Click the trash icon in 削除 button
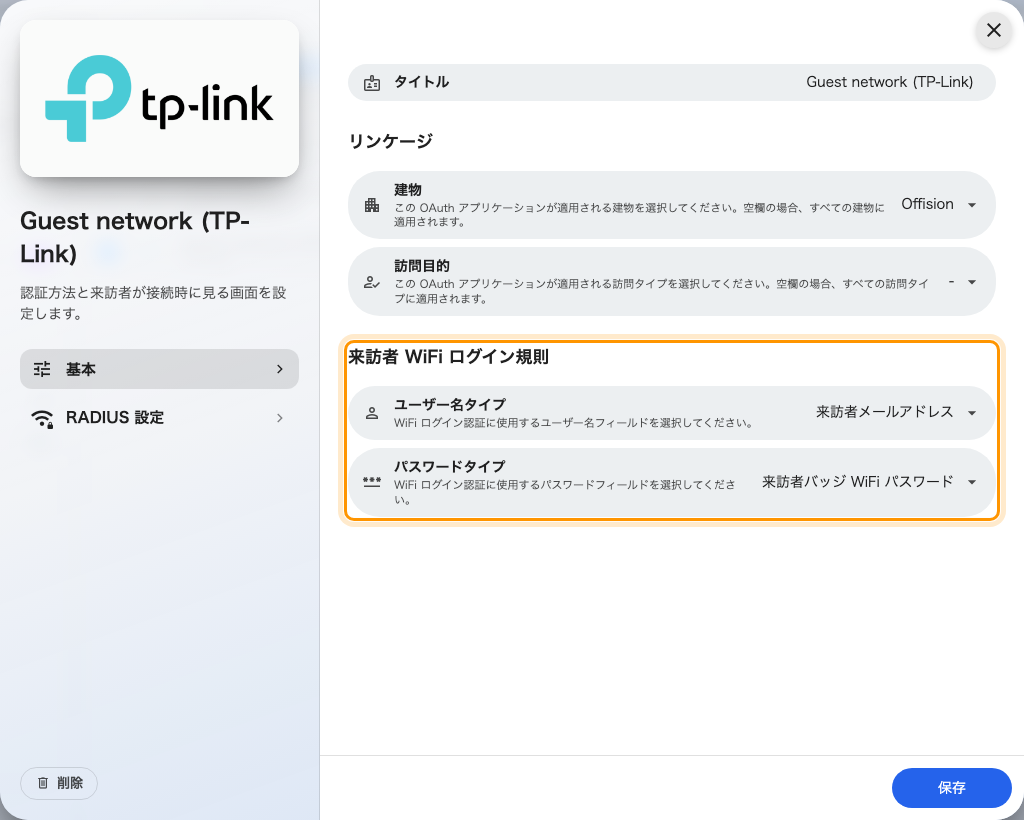Screen dimensions: 1024x820 click(43, 783)
